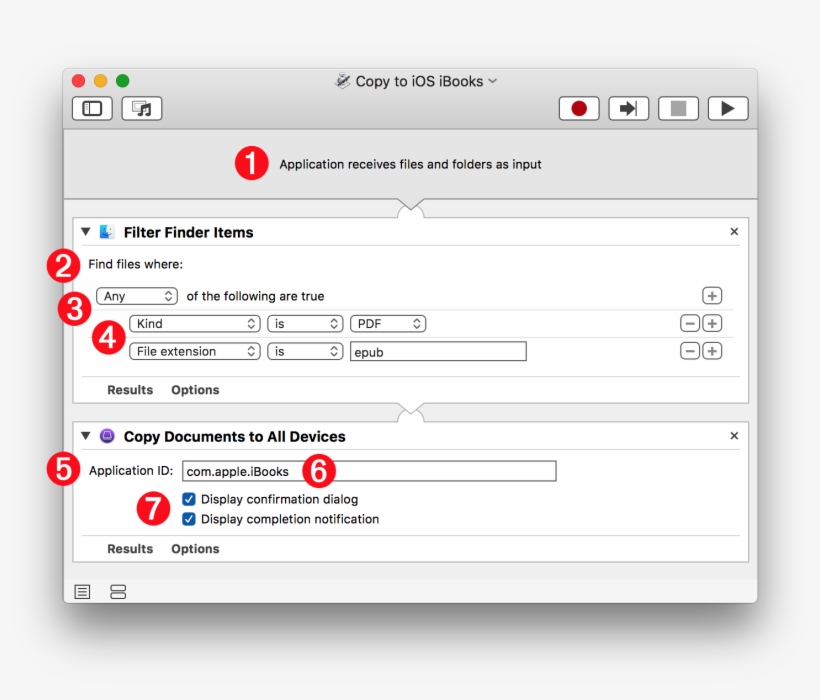The width and height of the screenshot is (820, 700).
Task: Open the Kind attribute dropdown
Action: point(195,324)
